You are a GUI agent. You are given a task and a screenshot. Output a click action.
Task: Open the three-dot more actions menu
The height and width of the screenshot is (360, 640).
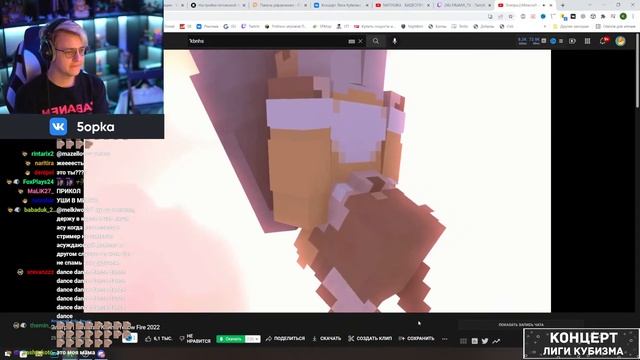click(444, 339)
